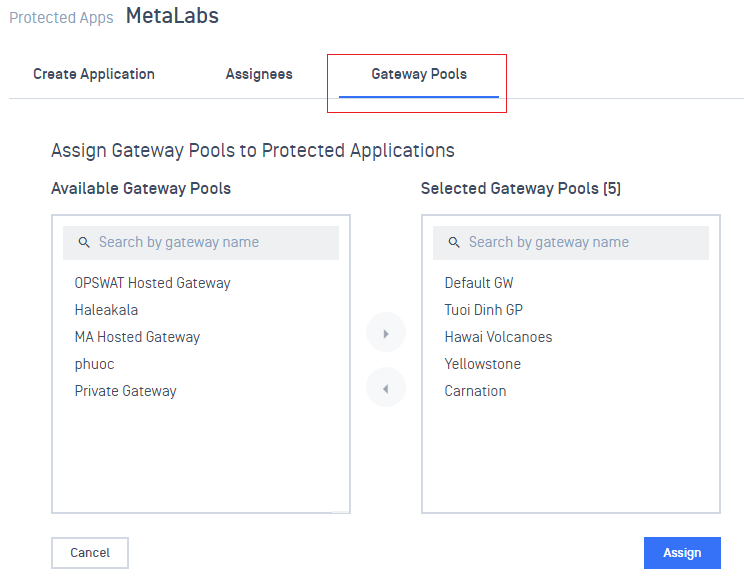Select the Haleakala gateway pool

point(106,310)
